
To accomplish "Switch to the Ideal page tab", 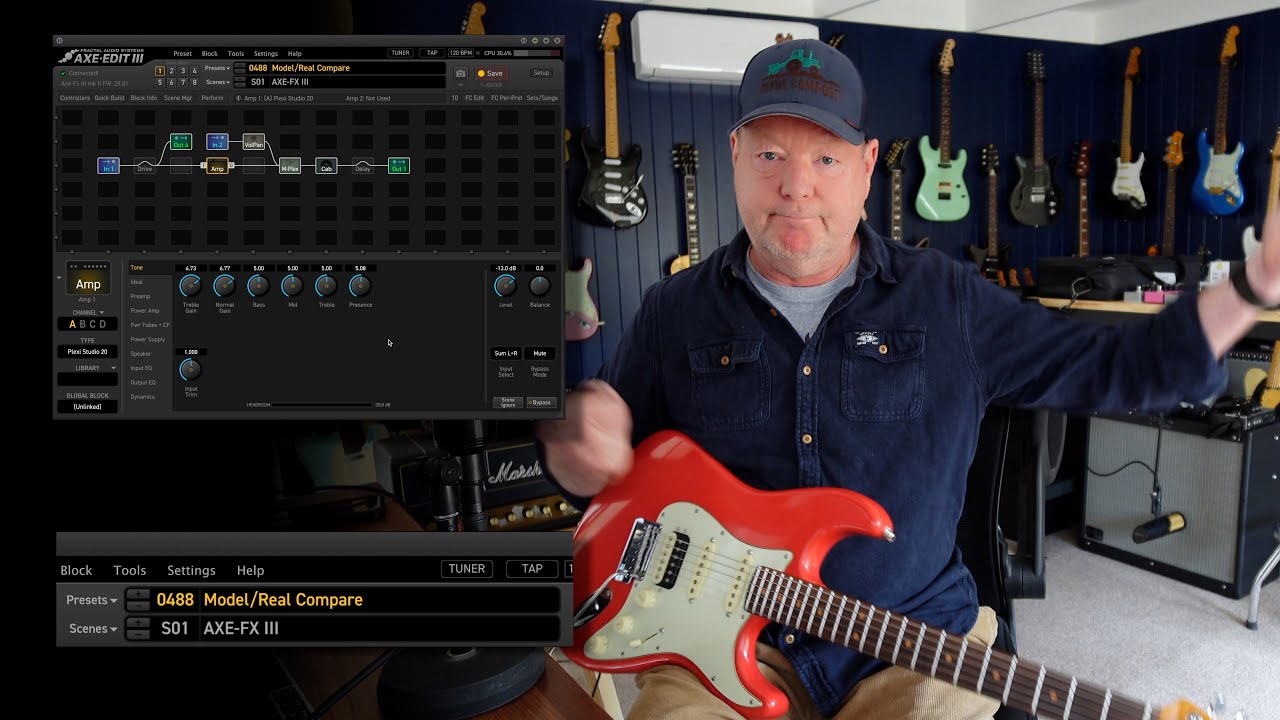I will click(136, 282).
